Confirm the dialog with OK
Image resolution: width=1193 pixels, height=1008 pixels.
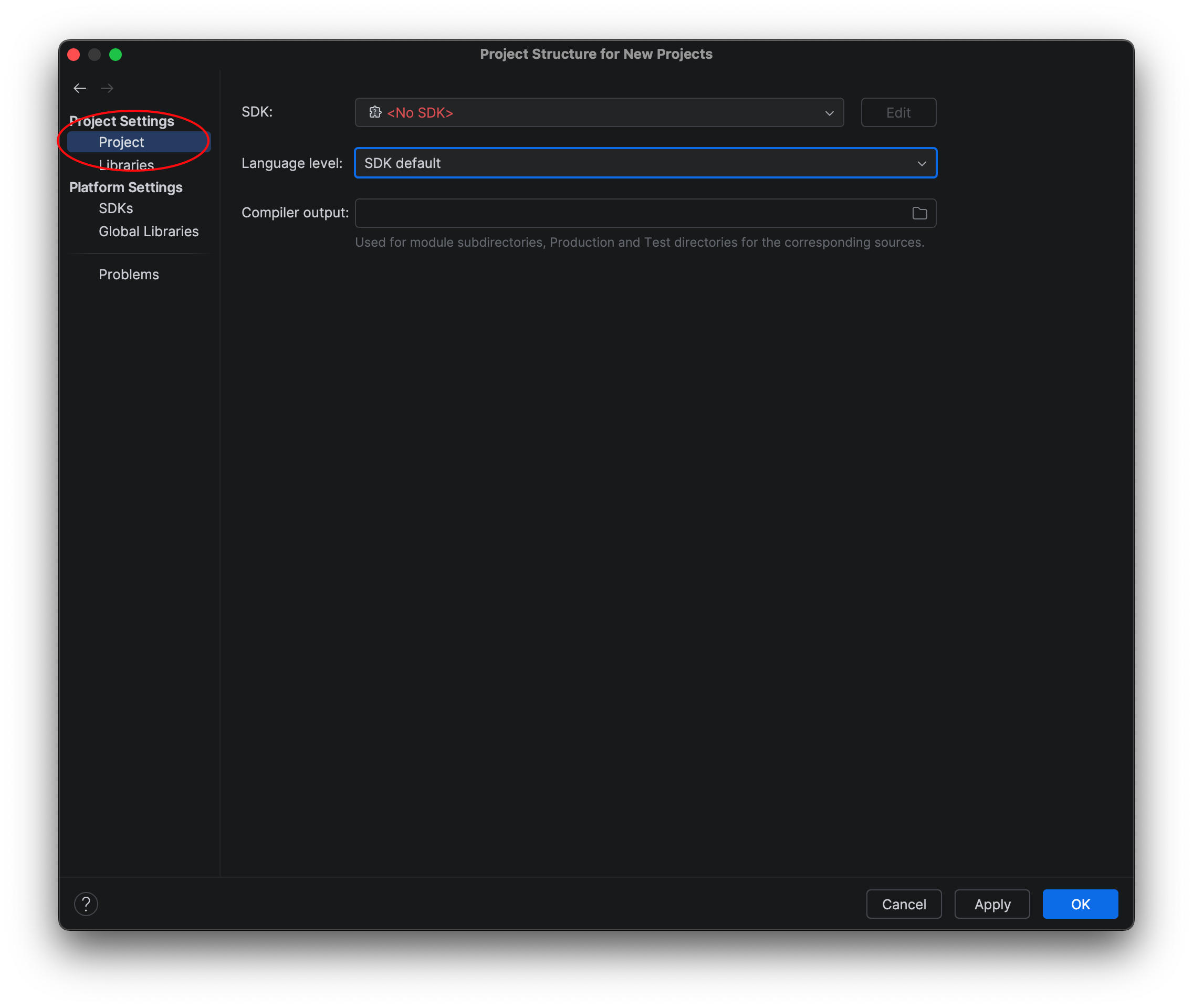1080,904
